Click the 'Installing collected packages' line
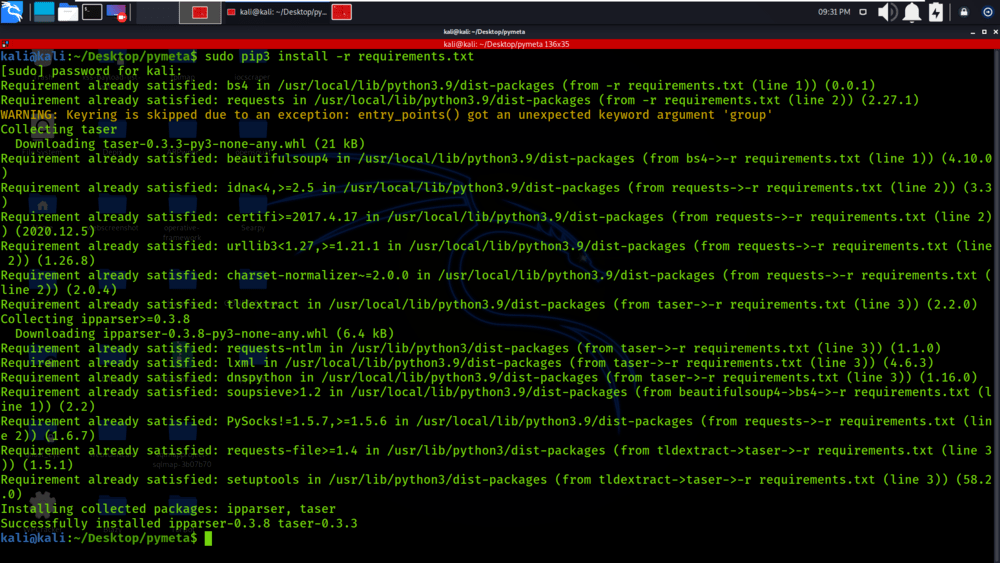The image size is (1000, 563). coord(168,509)
